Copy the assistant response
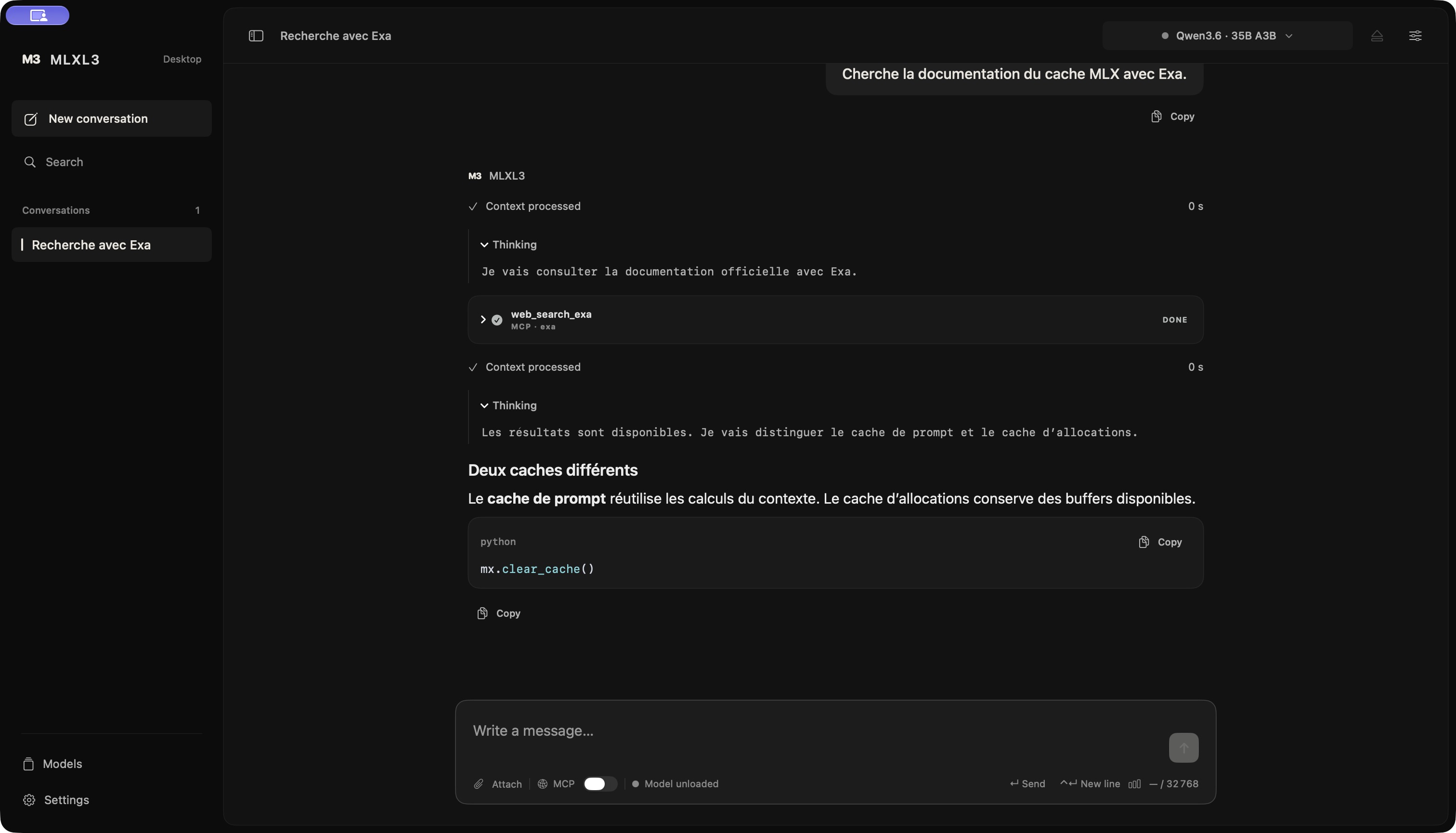 click(498, 613)
